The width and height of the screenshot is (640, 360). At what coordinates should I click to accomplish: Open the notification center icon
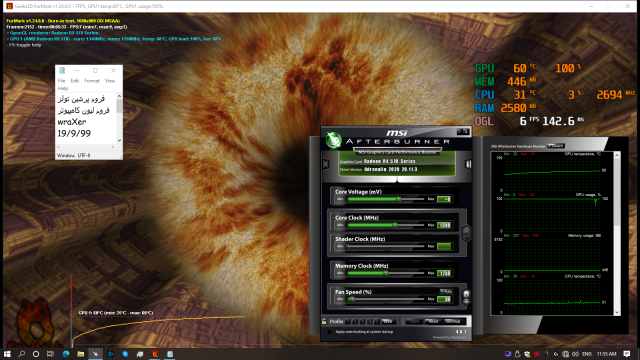[627, 354]
